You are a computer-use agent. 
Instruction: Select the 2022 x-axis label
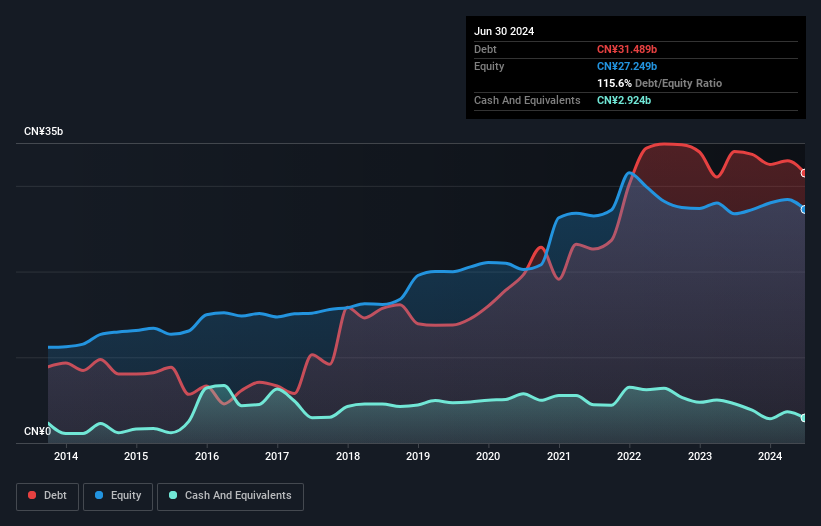(629, 457)
